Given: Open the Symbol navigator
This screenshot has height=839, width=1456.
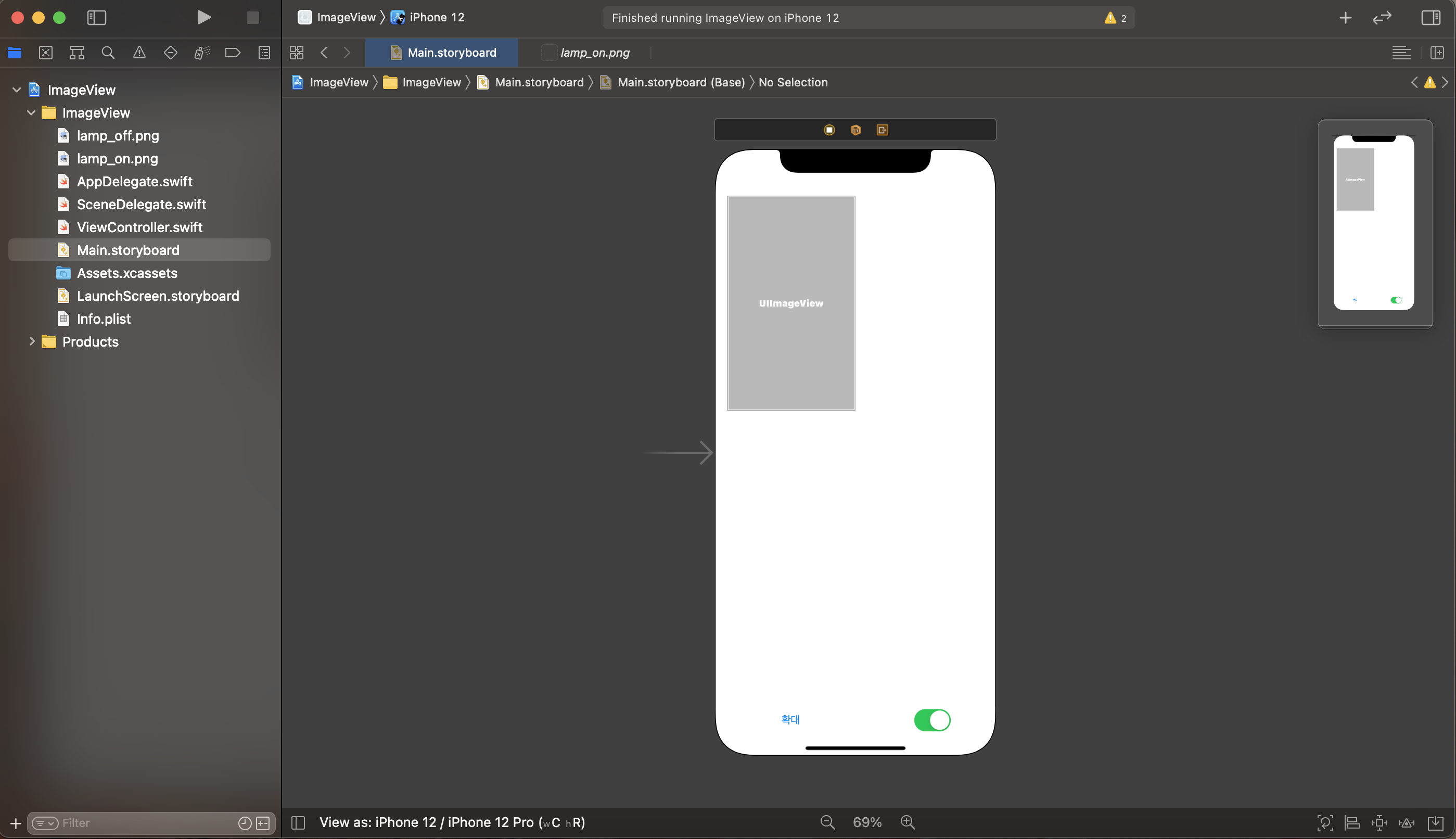Looking at the screenshot, I should (76, 53).
